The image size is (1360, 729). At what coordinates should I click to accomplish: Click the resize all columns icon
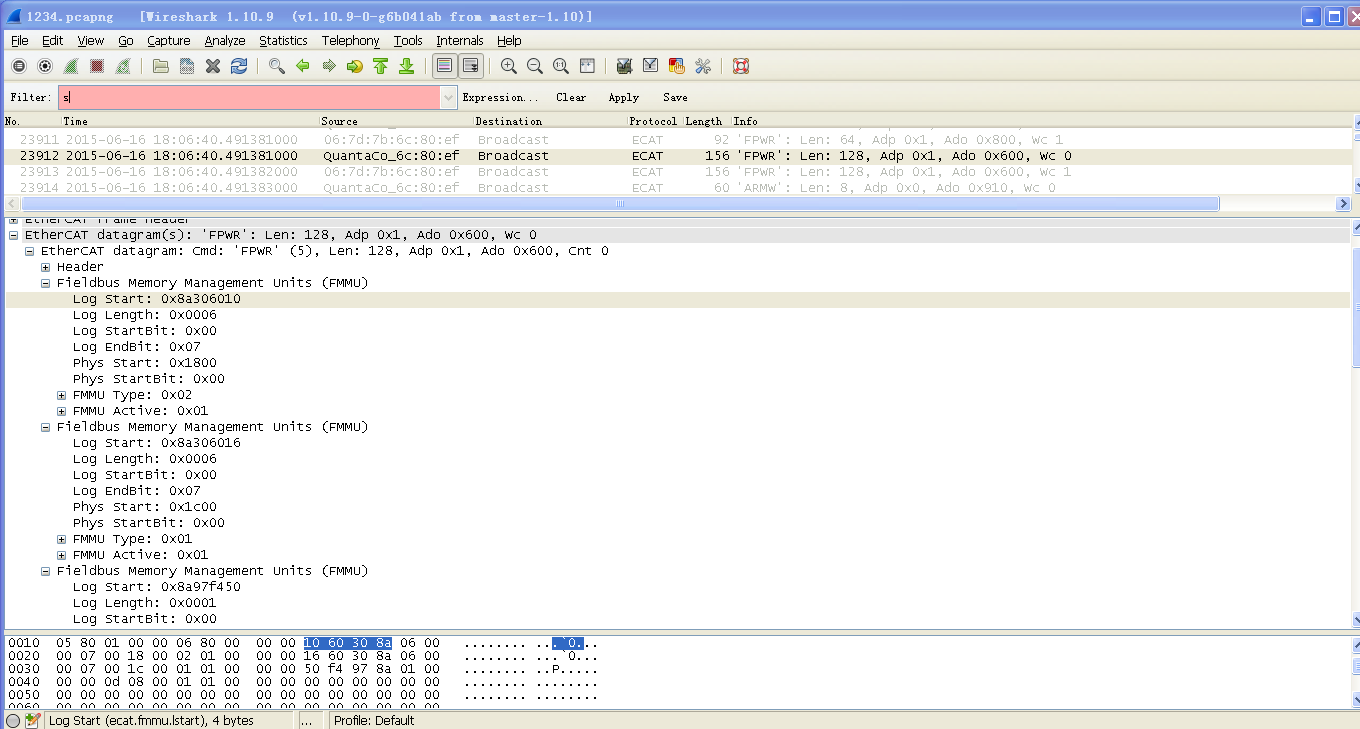click(587, 66)
